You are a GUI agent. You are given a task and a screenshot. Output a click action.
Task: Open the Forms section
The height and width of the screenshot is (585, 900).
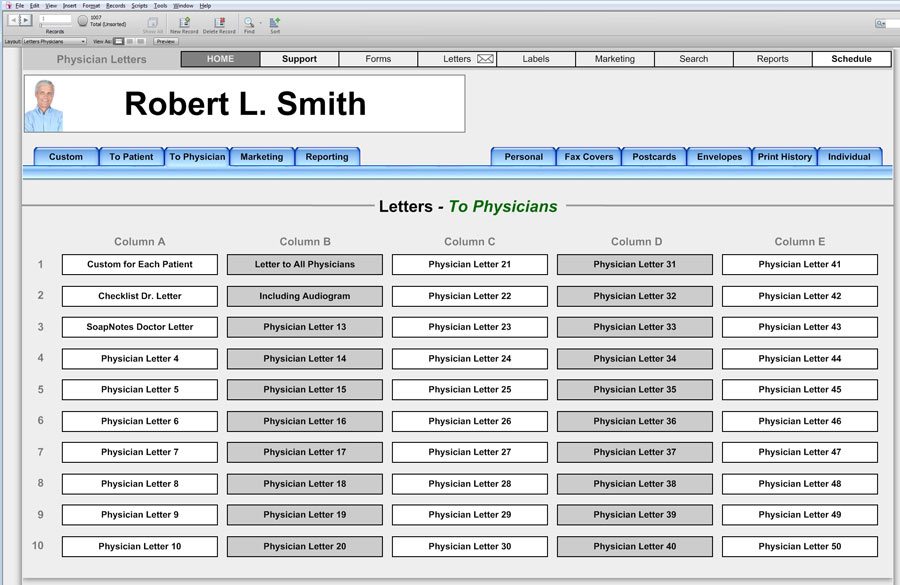point(378,59)
